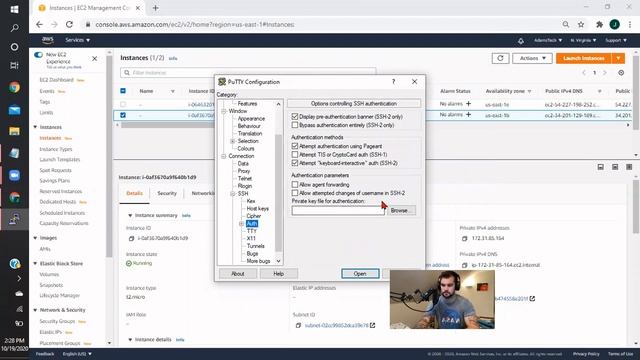Click Browse for private key file

pyautogui.click(x=401, y=211)
